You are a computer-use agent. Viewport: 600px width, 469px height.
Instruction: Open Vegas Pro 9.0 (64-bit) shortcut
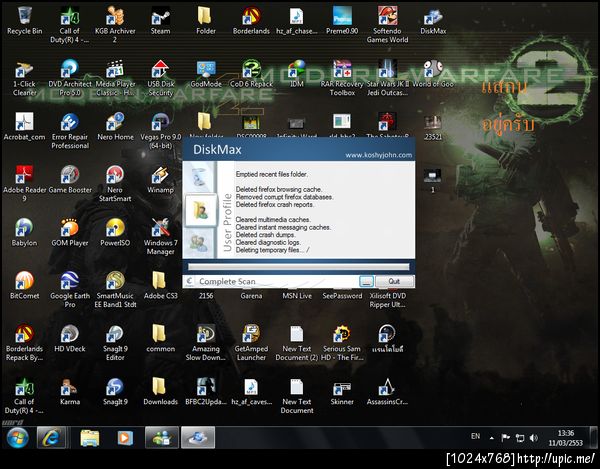click(160, 131)
